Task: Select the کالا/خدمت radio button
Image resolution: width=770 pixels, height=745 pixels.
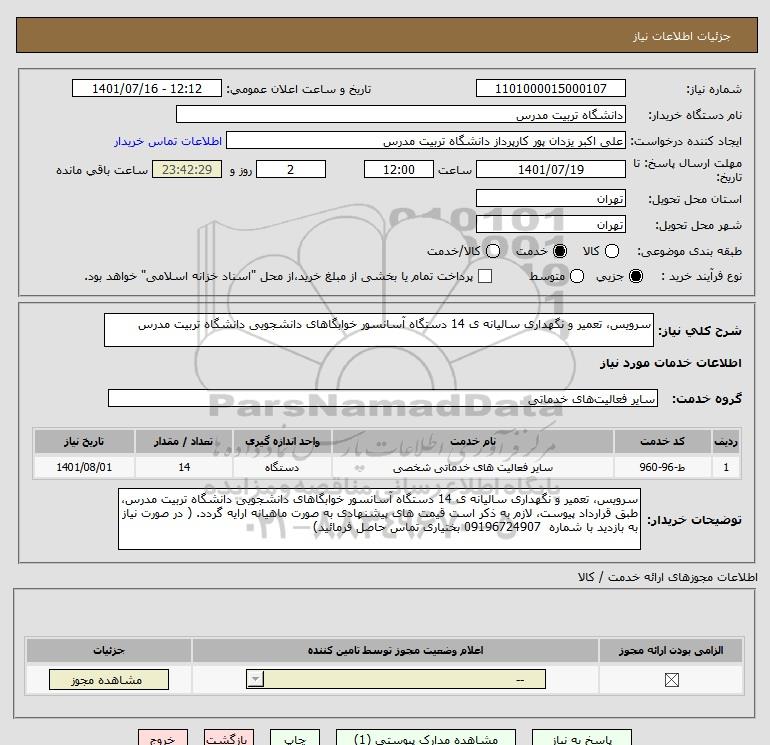Action: 493,251
